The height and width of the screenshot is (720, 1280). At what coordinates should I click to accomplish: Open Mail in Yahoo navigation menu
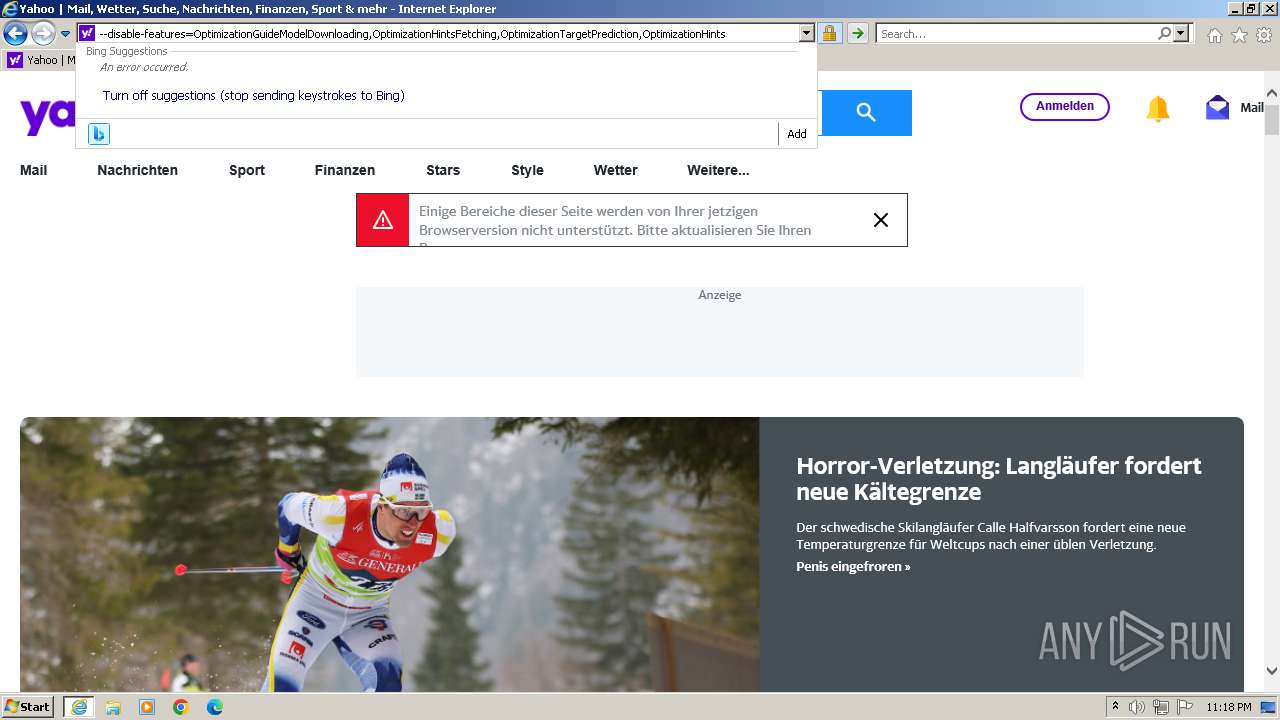[34, 170]
